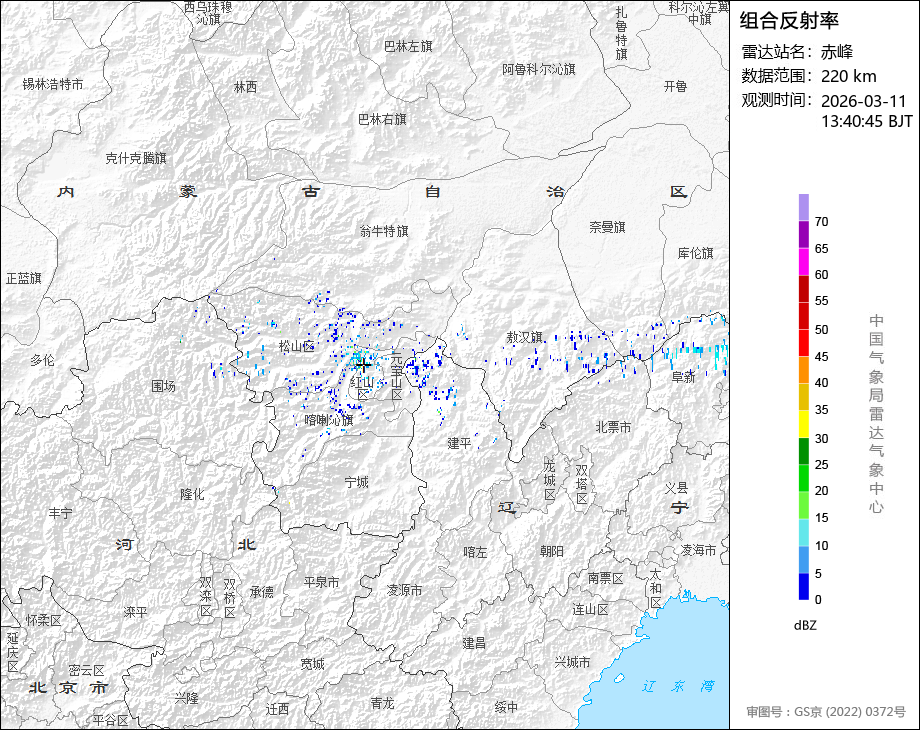Click the 锡林浩特市 map label
This screenshot has width=920, height=730.
coord(53,85)
